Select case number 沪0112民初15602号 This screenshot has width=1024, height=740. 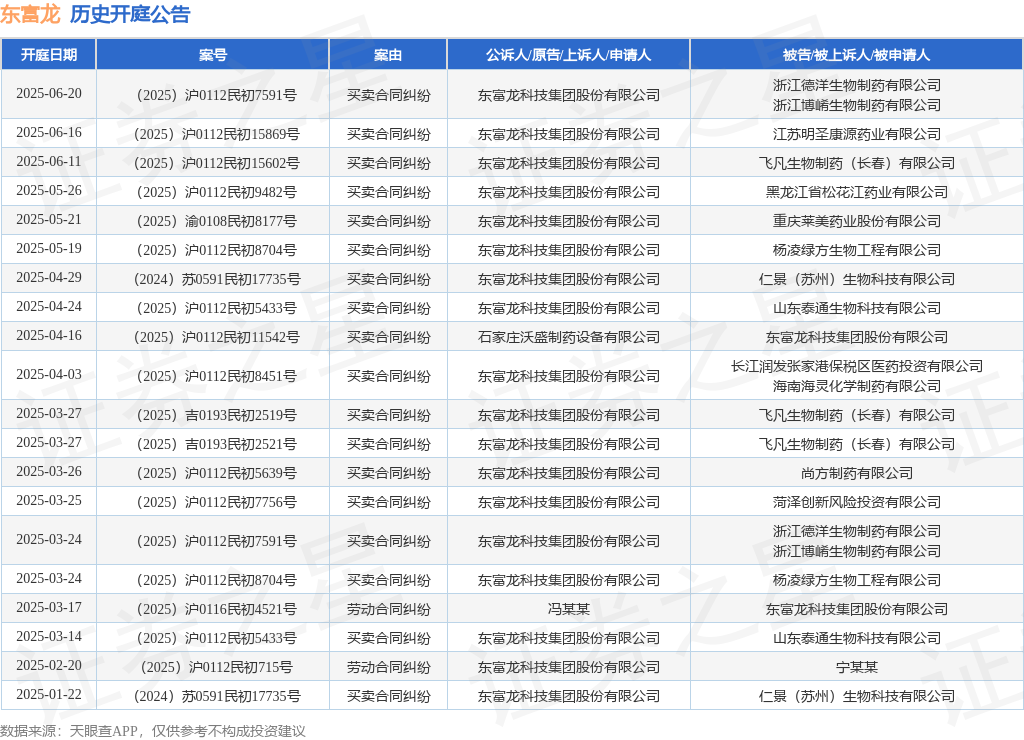[x=217, y=163]
